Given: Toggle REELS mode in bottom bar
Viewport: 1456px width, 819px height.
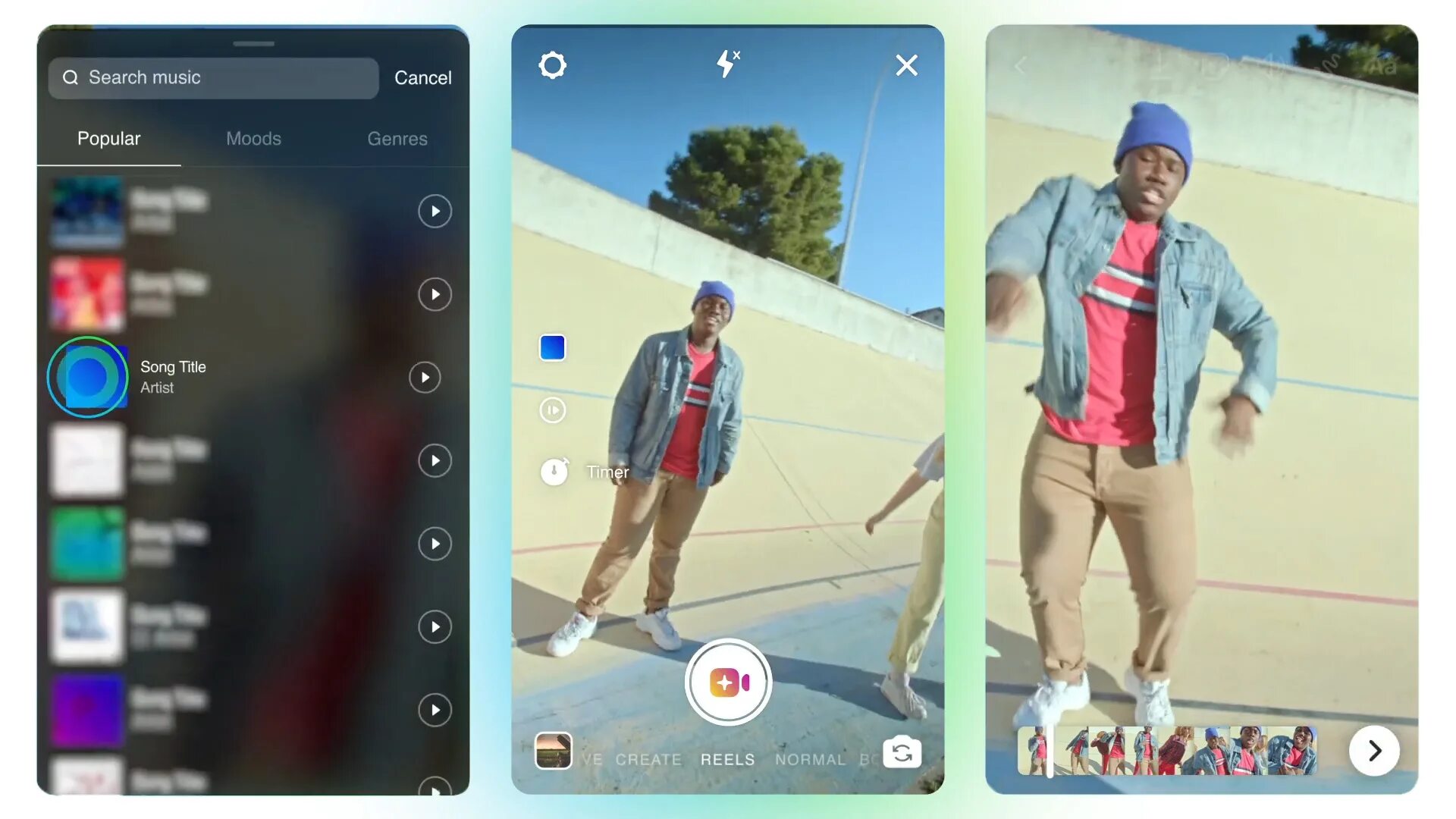Looking at the screenshot, I should click(x=727, y=759).
